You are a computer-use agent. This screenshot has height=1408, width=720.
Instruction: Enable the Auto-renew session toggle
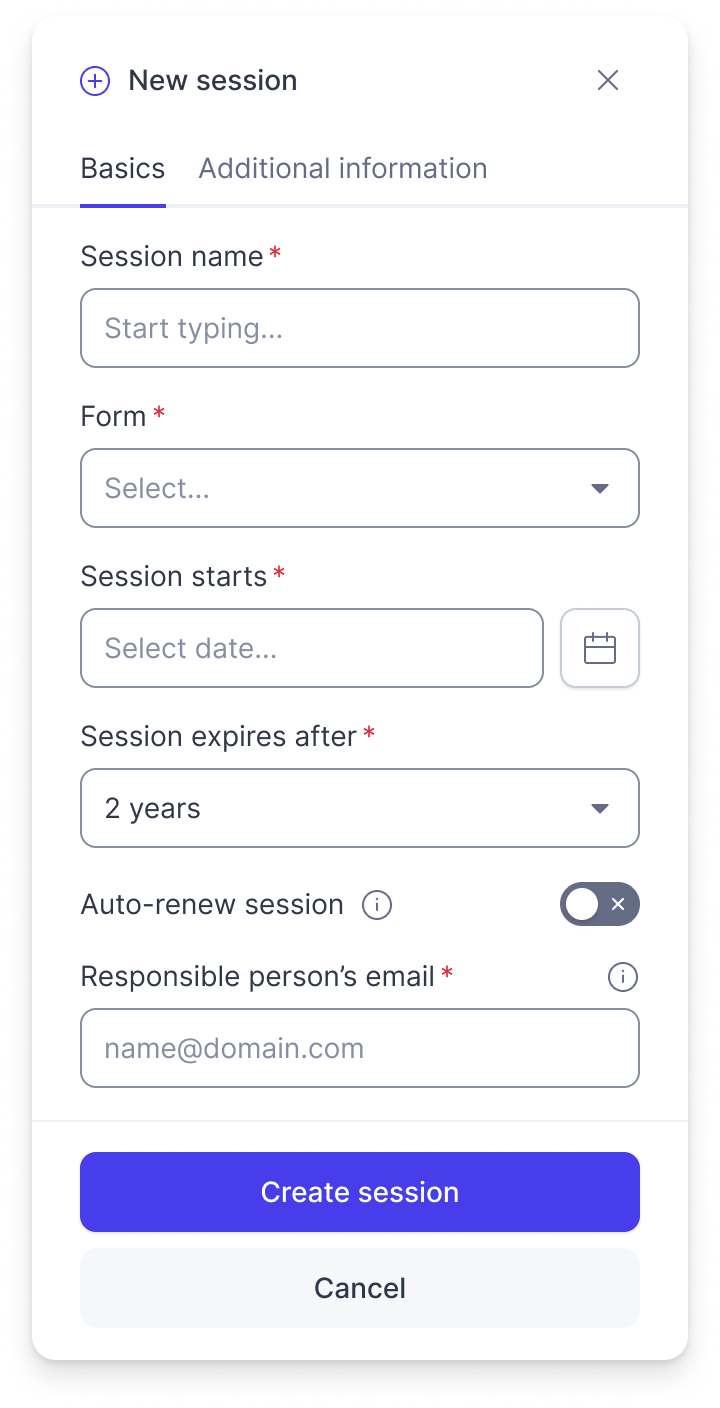[600, 904]
